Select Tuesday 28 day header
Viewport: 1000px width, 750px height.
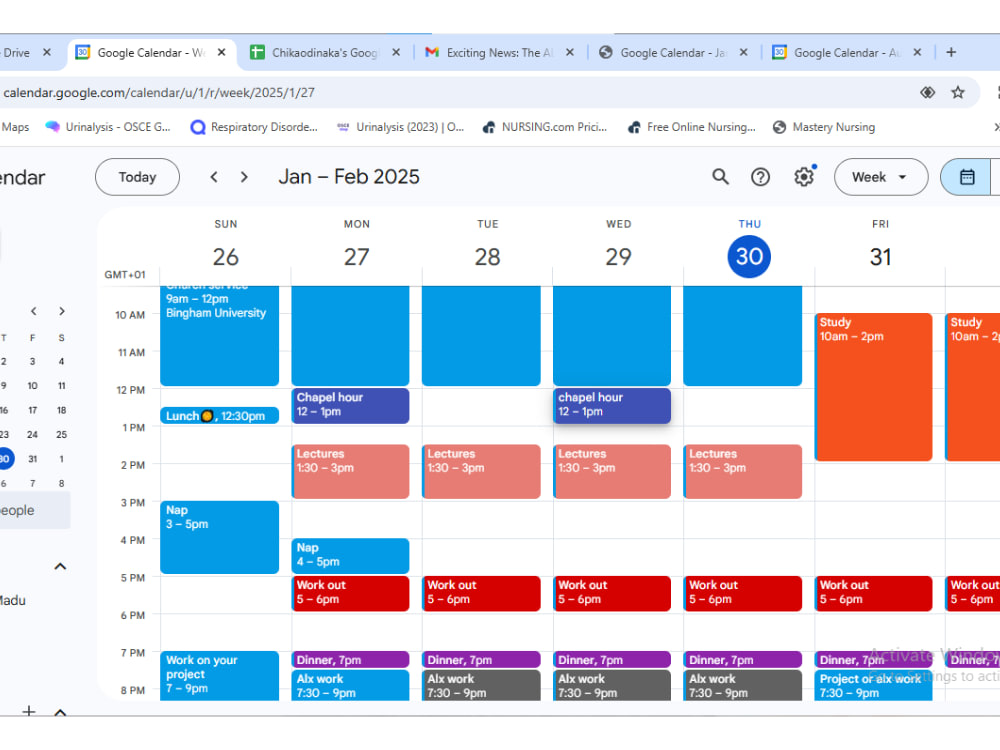487,256
